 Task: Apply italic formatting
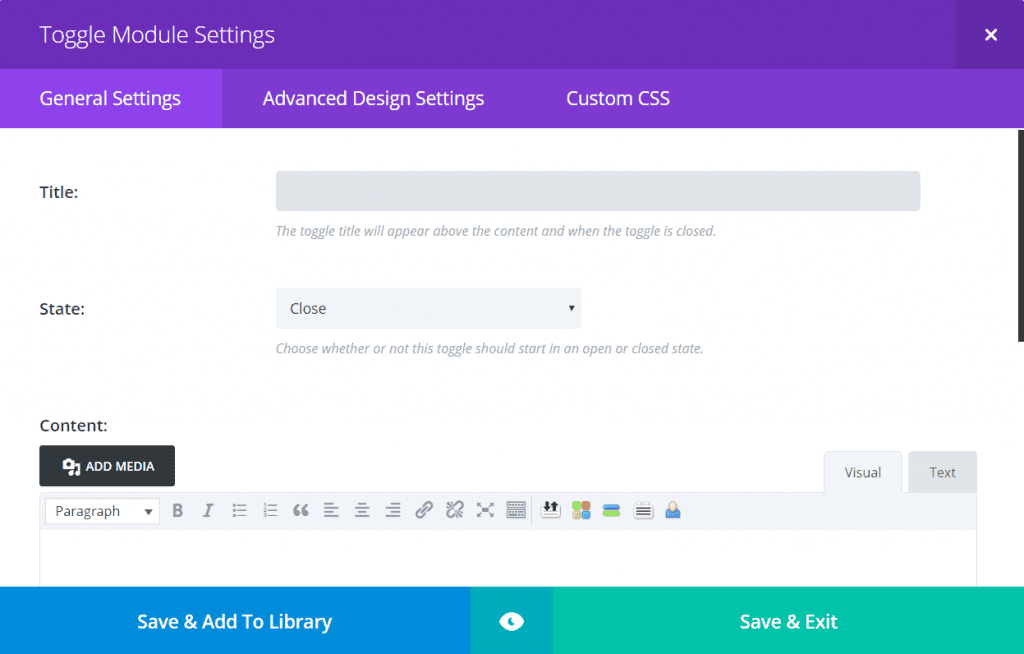[x=207, y=510]
